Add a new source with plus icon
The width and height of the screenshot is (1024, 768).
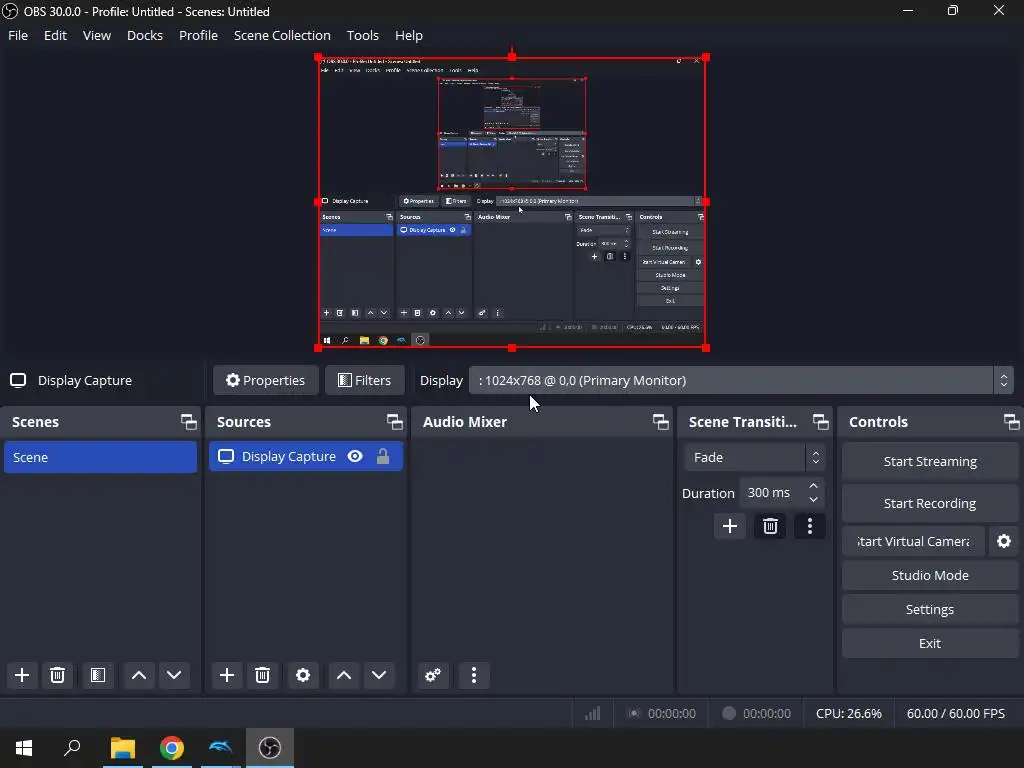point(227,675)
